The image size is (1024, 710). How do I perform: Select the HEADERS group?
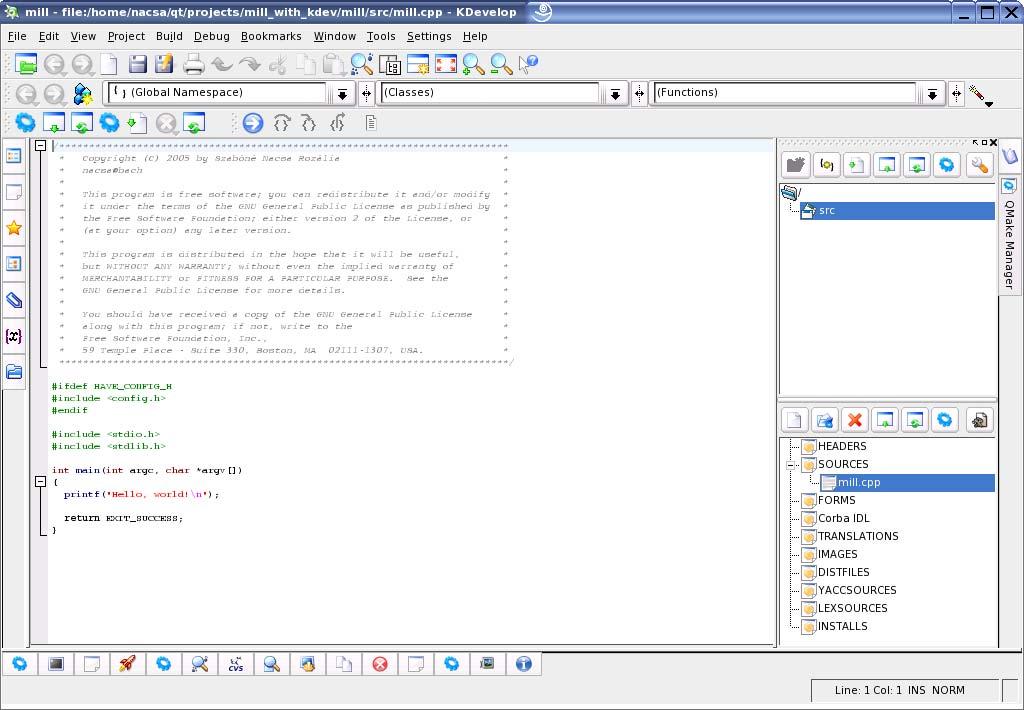[834, 447]
